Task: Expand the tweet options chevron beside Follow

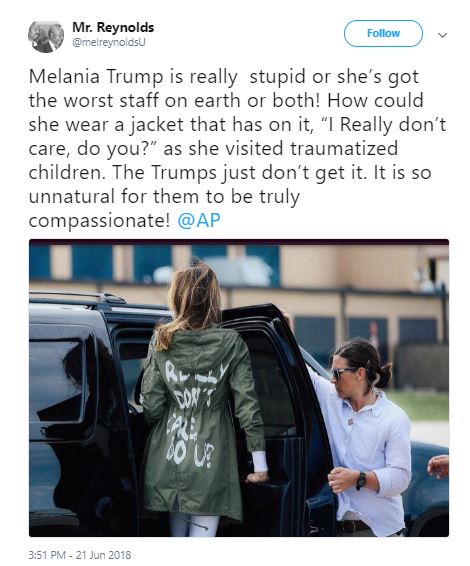Action: click(x=443, y=35)
